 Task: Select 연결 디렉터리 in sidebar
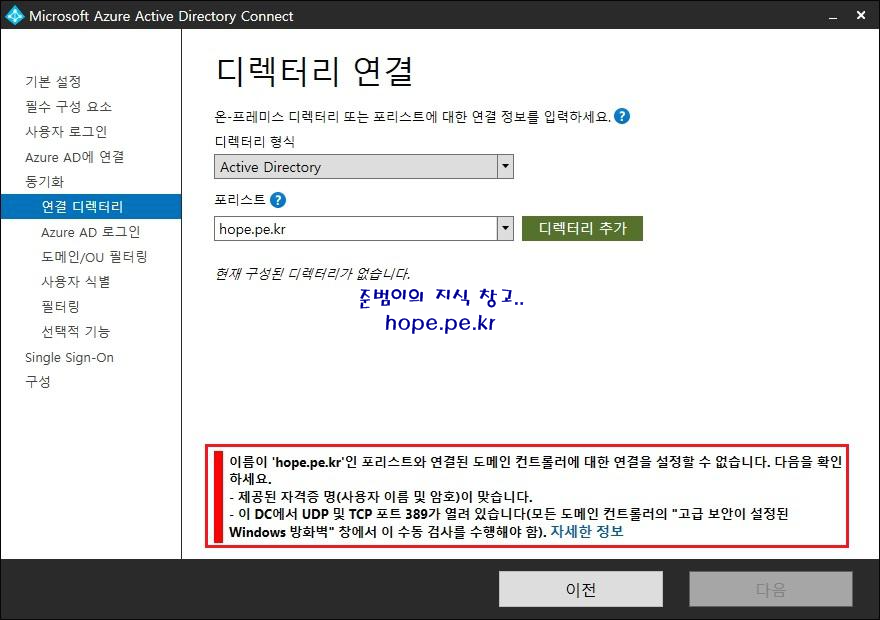(91, 206)
